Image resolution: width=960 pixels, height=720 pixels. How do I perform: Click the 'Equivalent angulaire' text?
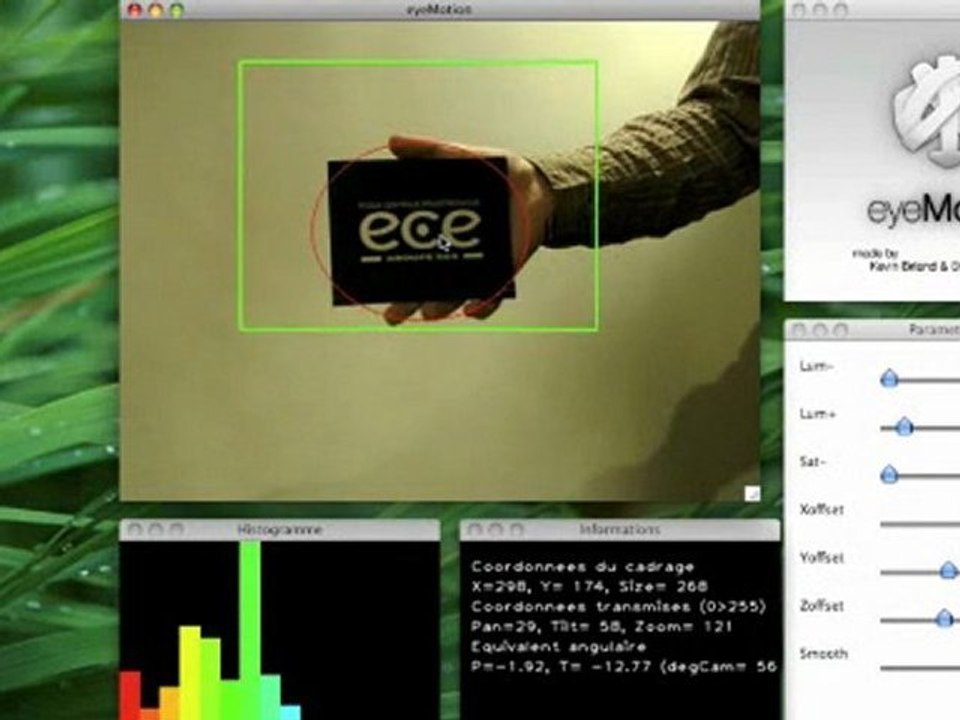point(558,647)
